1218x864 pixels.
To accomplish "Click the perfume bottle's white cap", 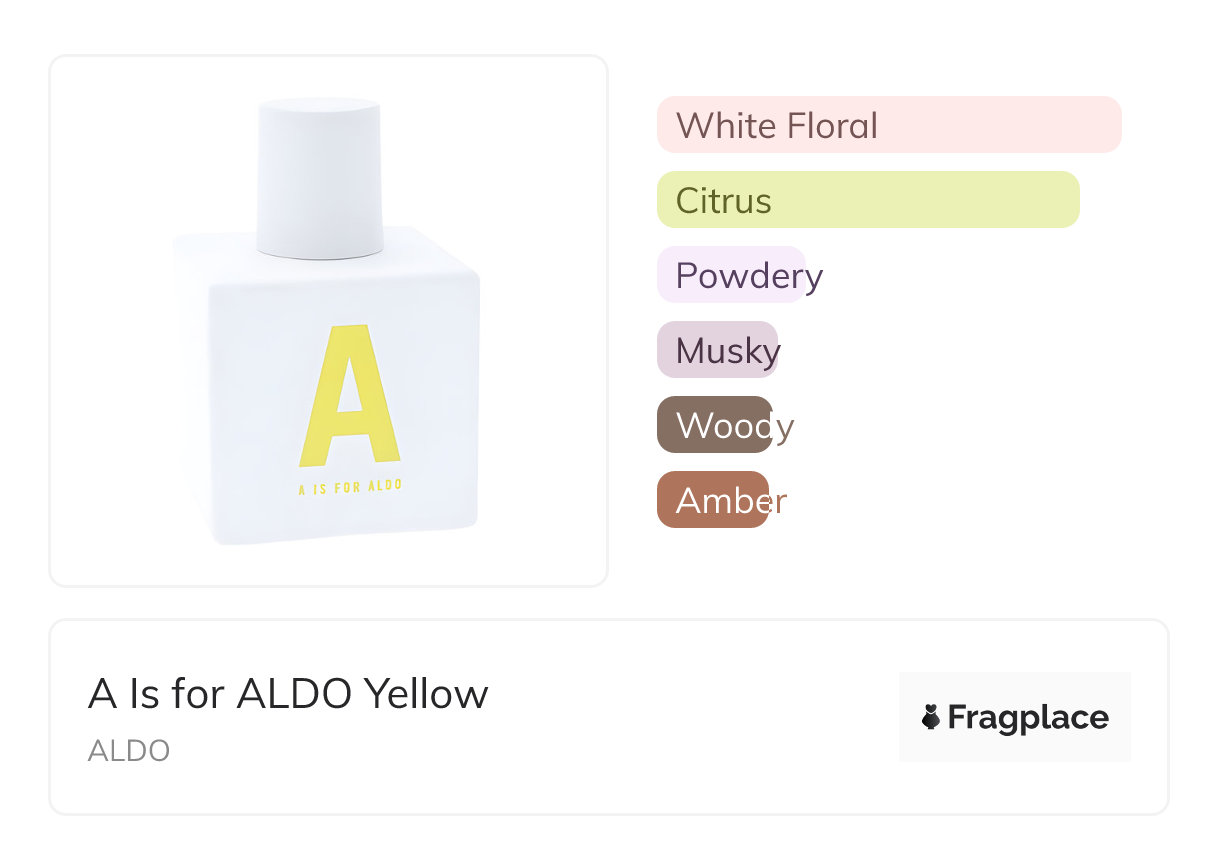I will [x=319, y=175].
